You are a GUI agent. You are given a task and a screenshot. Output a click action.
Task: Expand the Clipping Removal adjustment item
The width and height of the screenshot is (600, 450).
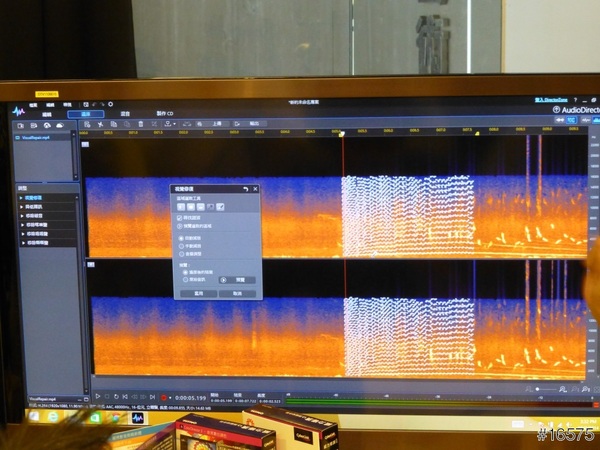22,216
